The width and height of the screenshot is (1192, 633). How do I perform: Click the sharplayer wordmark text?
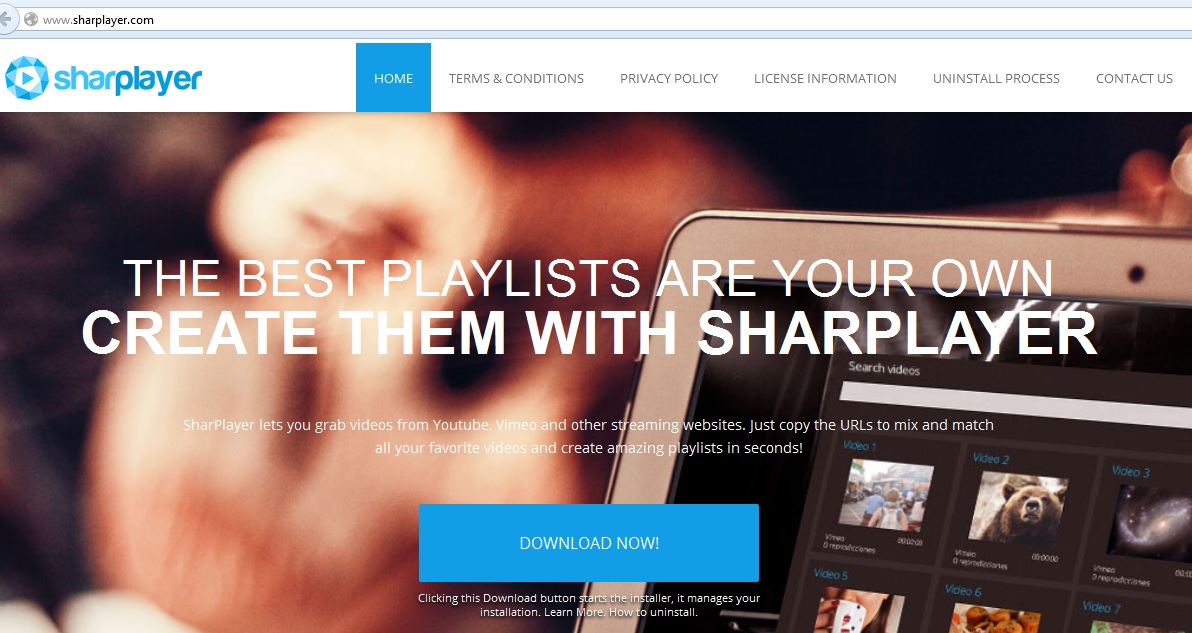[x=128, y=78]
